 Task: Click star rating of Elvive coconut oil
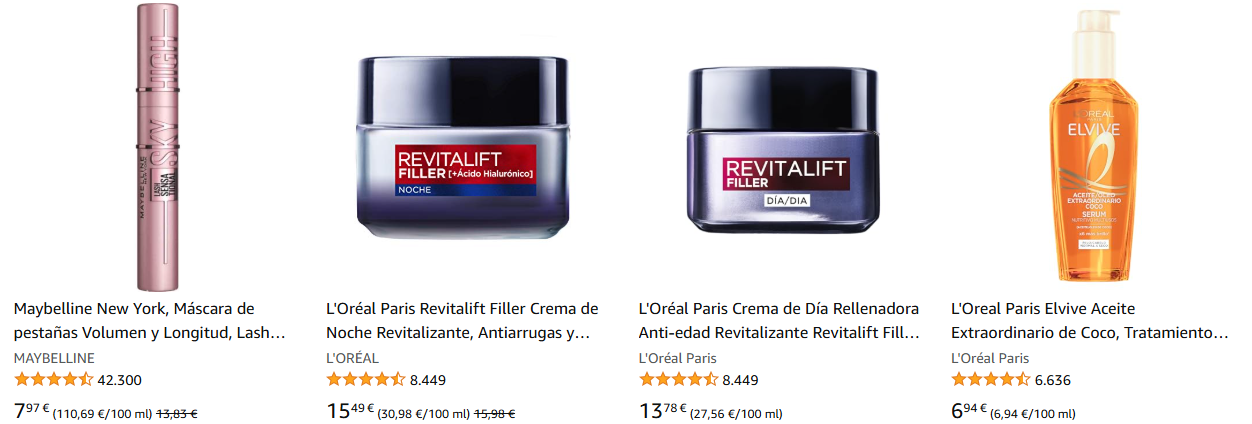tap(990, 379)
